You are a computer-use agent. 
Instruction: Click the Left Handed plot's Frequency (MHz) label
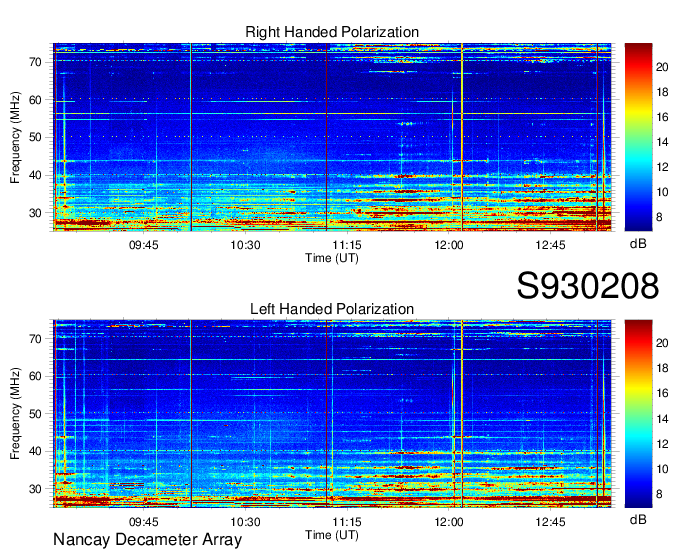pos(15,414)
